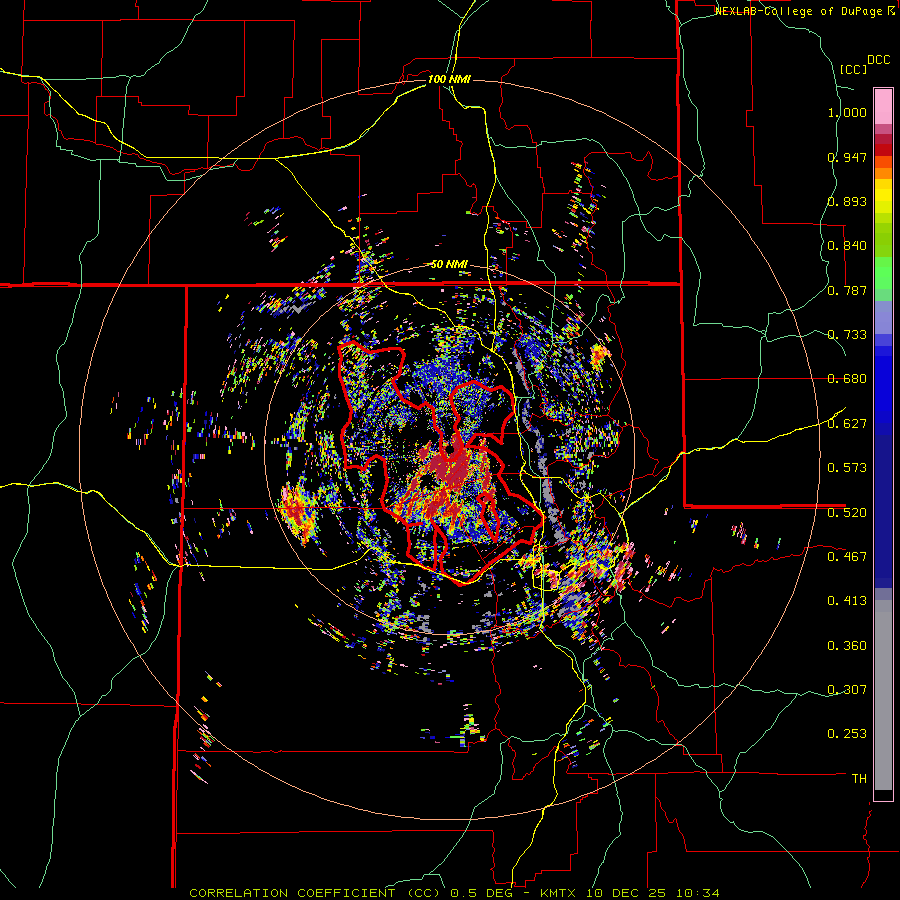Select the 1.000 value on the scale
This screenshot has height=900, width=900.
tap(847, 113)
